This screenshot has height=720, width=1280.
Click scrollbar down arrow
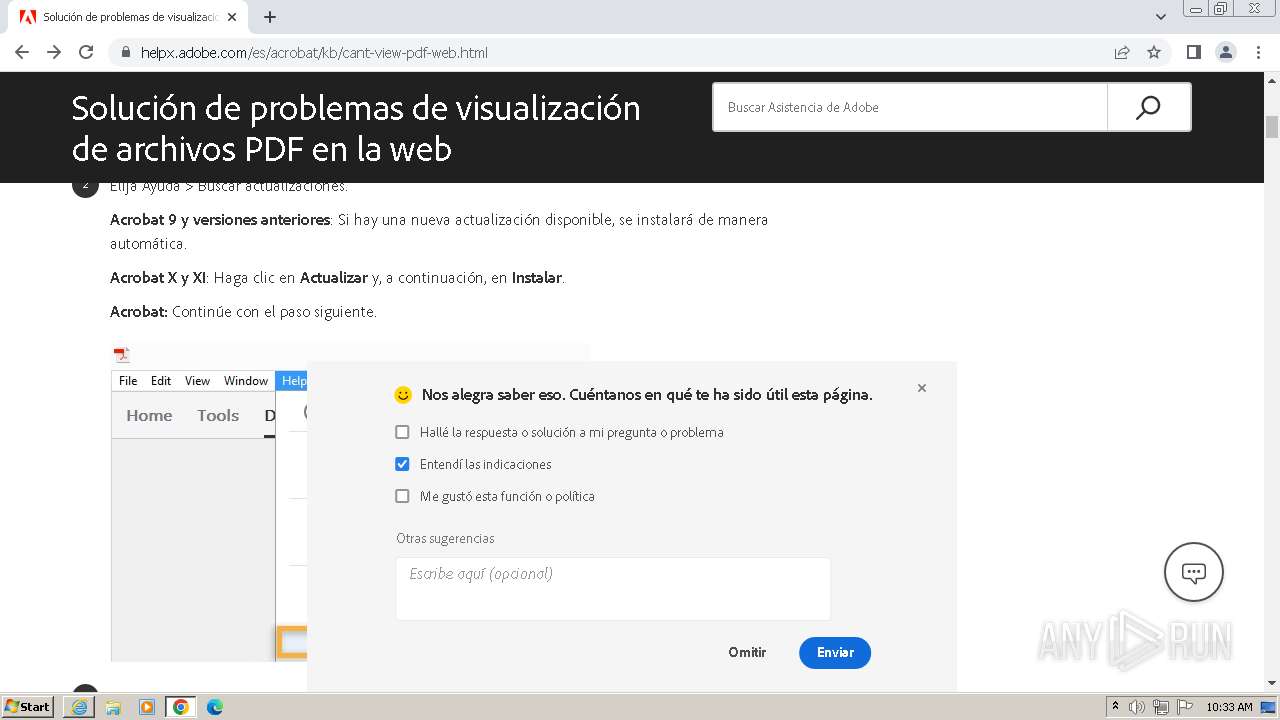click(x=1272, y=683)
